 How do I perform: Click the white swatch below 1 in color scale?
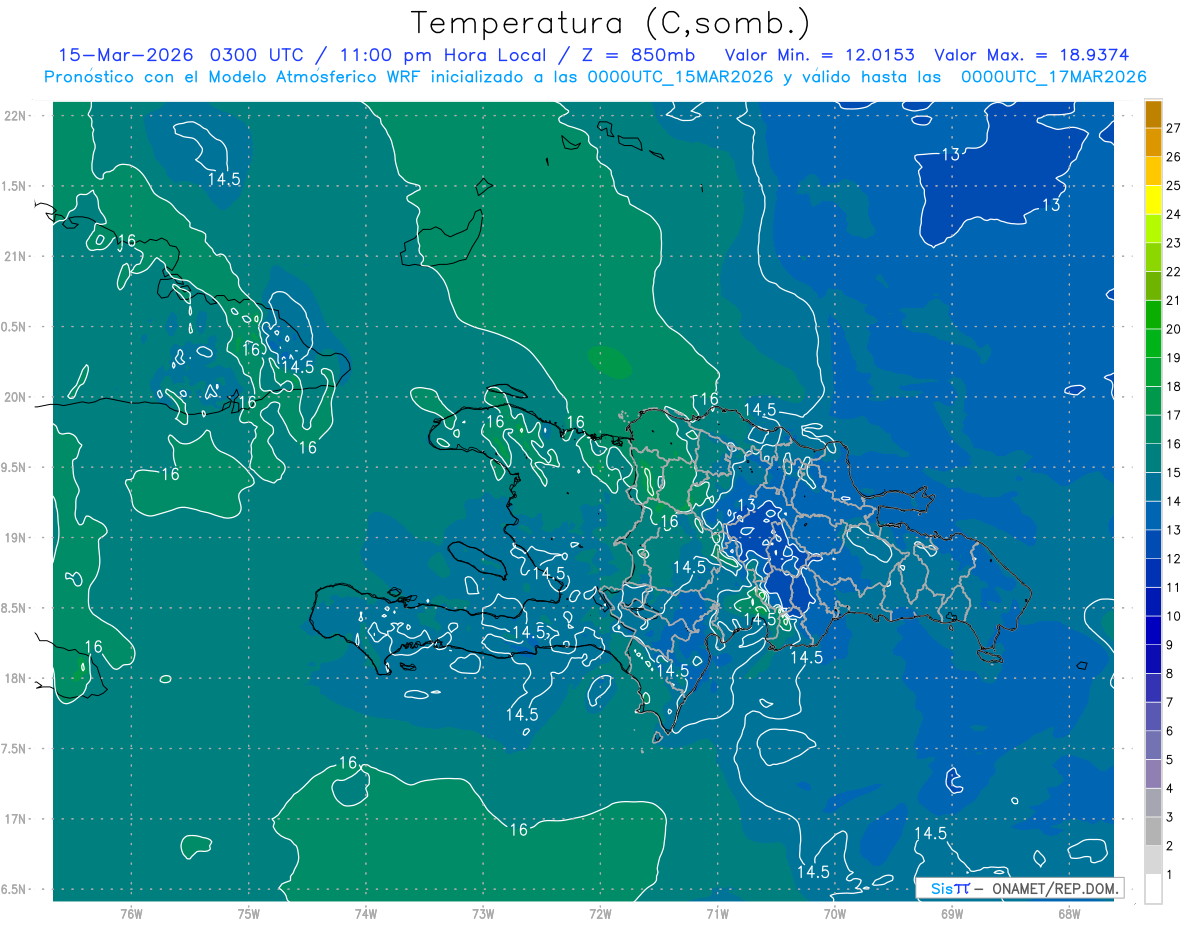1153,889
